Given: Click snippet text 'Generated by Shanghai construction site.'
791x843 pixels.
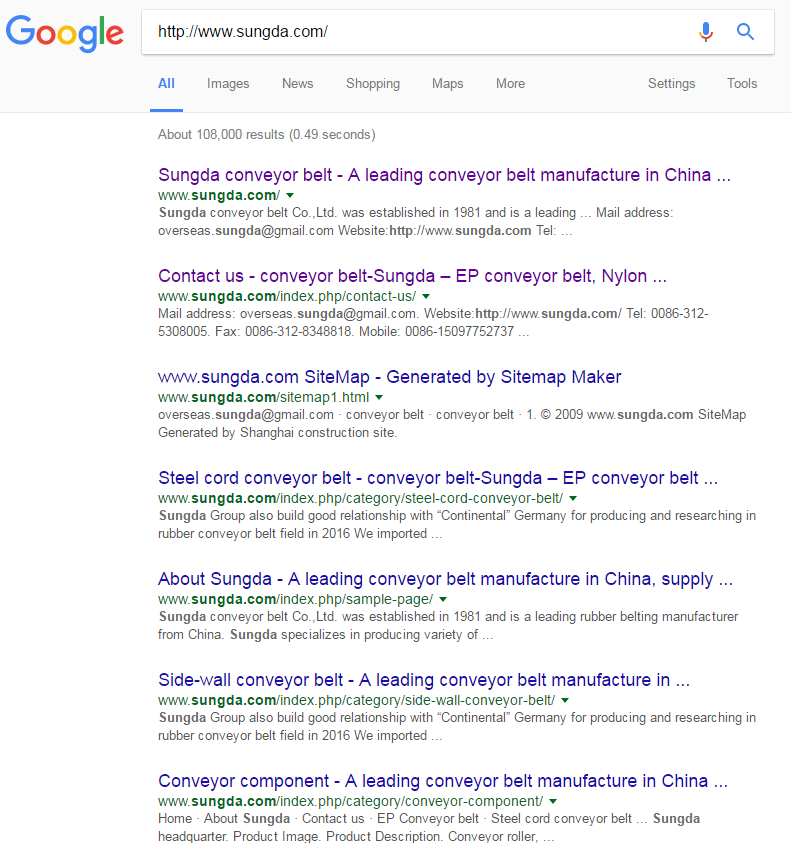Looking at the screenshot, I should [277, 433].
